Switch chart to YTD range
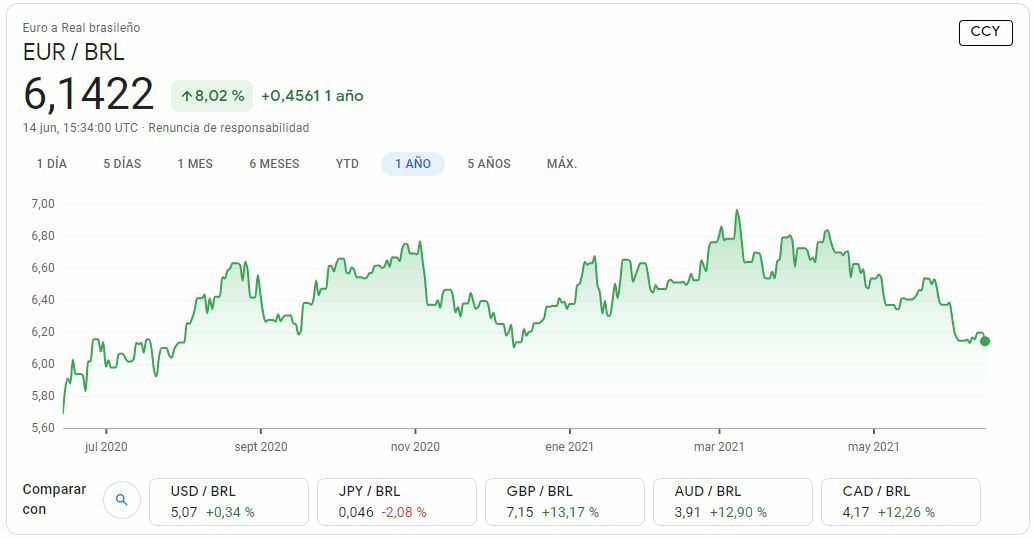The width and height of the screenshot is (1033, 538). coord(347,164)
